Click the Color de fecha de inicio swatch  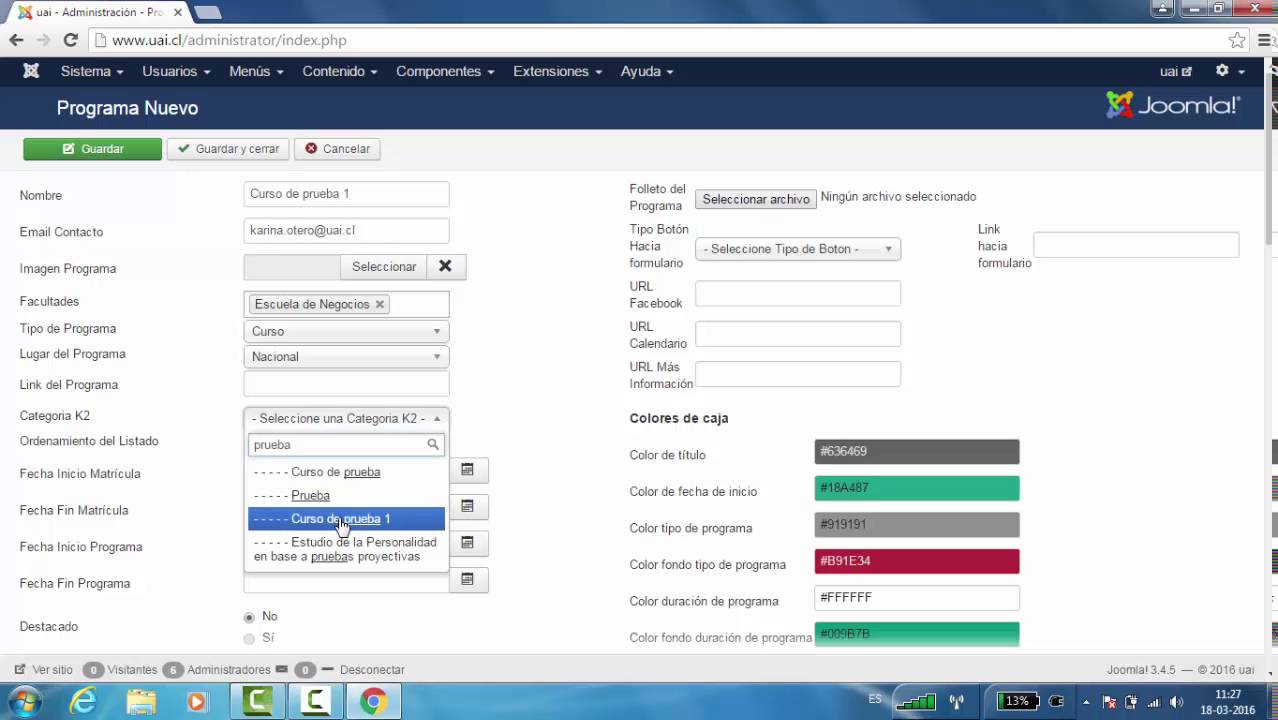(x=917, y=488)
